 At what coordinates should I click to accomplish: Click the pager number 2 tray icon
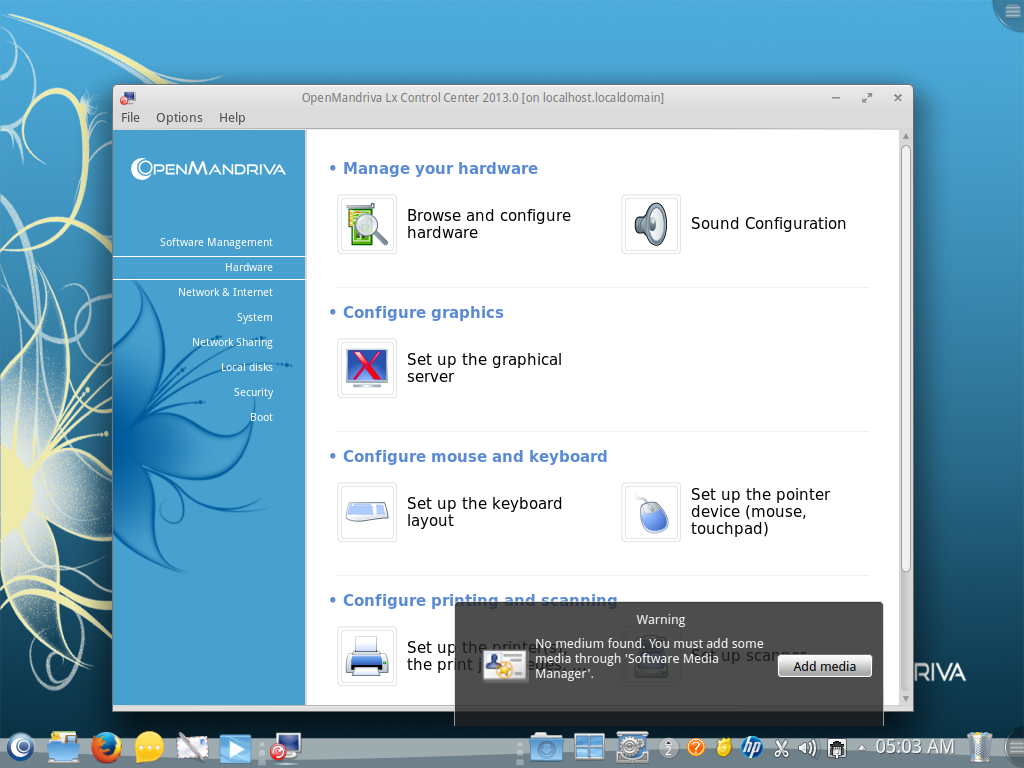(x=668, y=746)
